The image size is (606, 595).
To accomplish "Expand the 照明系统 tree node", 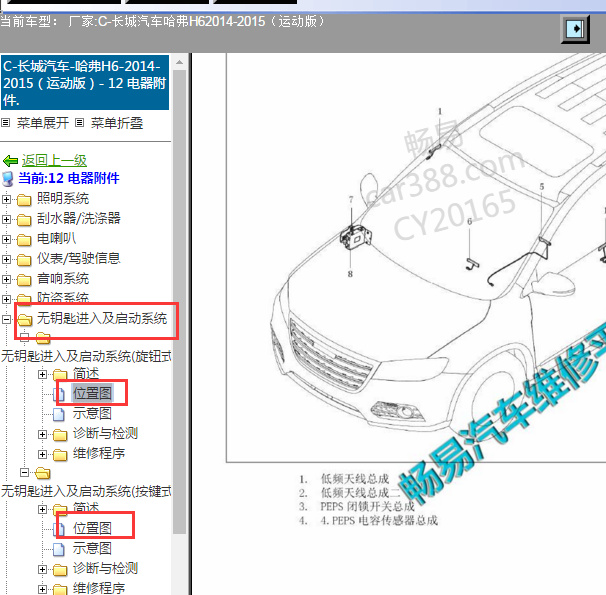I will point(6,199).
